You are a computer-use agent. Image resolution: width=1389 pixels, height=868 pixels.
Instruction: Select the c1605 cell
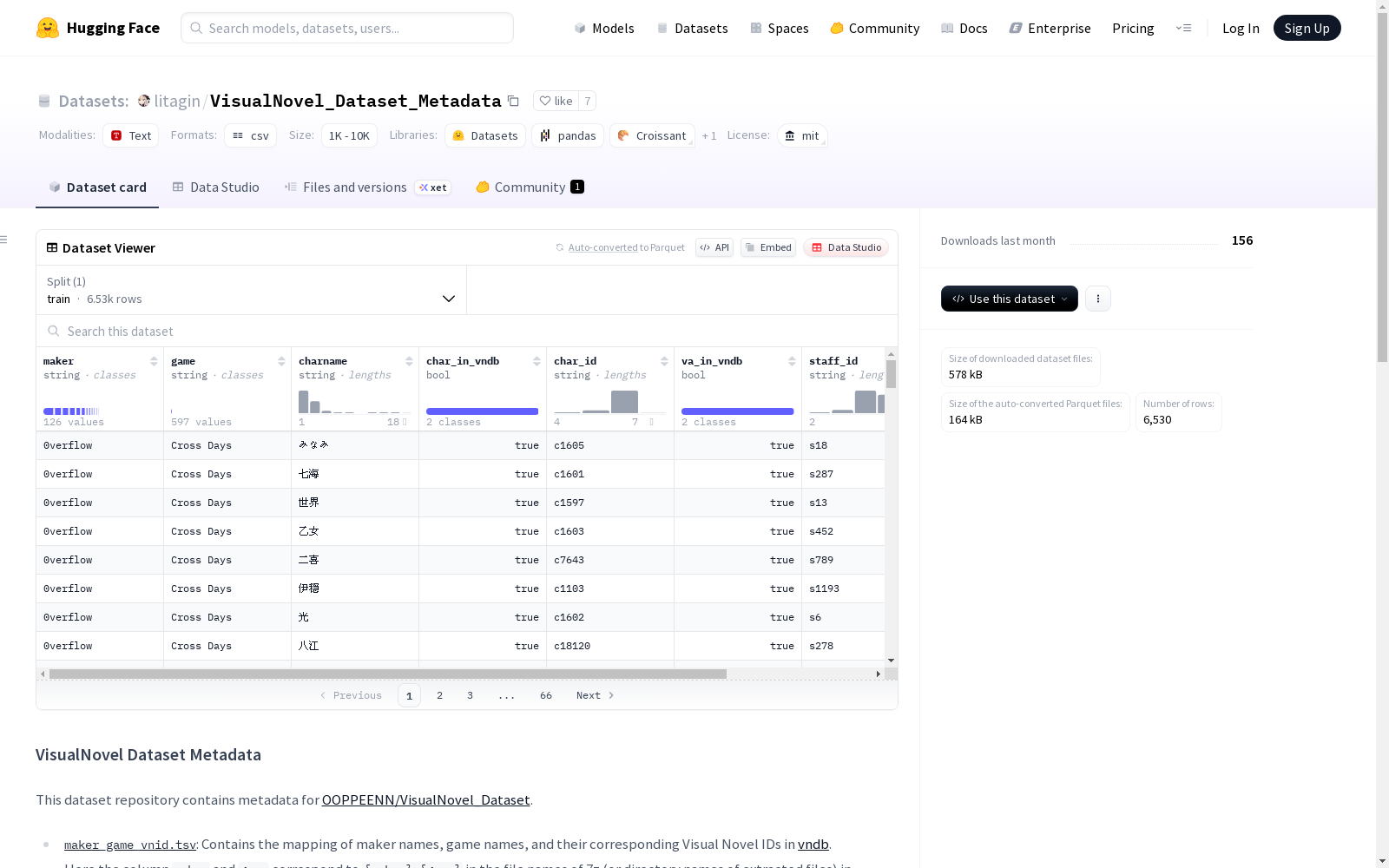coord(610,445)
